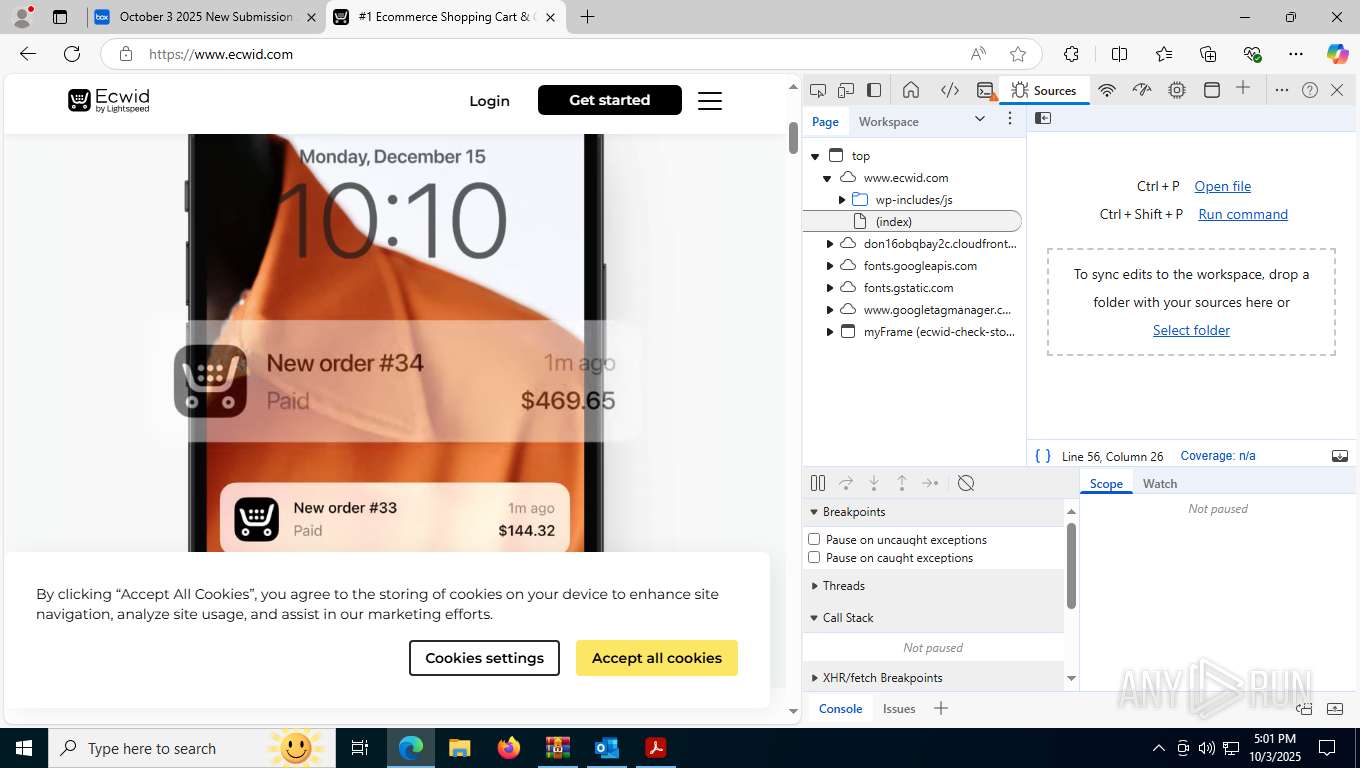
Task: Toggle DevTools activity bar dock icon
Action: click(x=874, y=90)
